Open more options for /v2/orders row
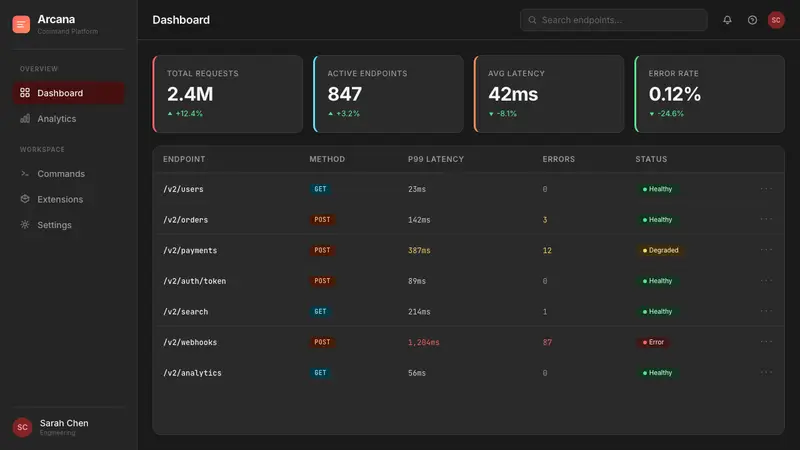 (x=766, y=219)
